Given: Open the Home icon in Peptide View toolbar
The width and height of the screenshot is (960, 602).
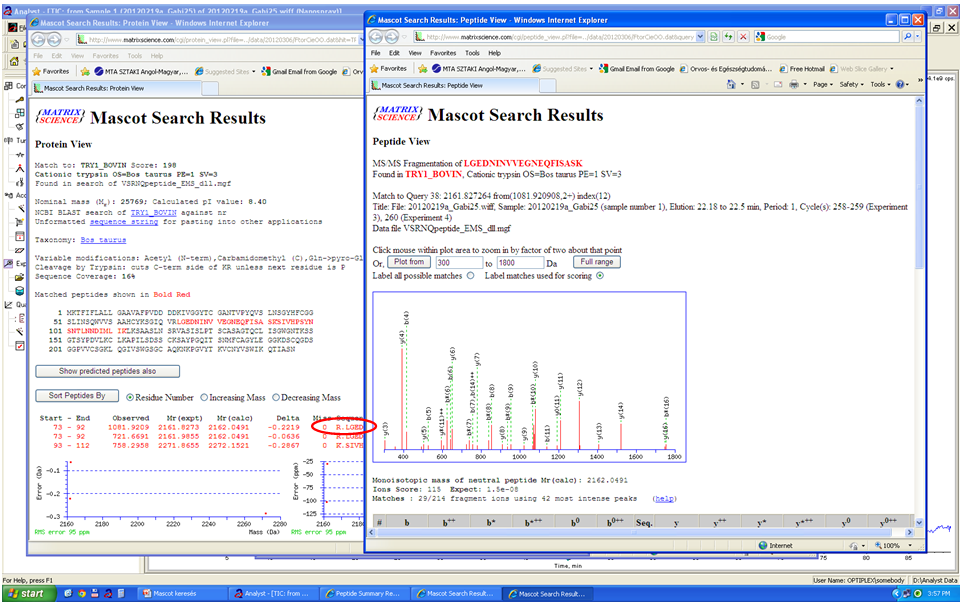Looking at the screenshot, I should coord(731,85).
